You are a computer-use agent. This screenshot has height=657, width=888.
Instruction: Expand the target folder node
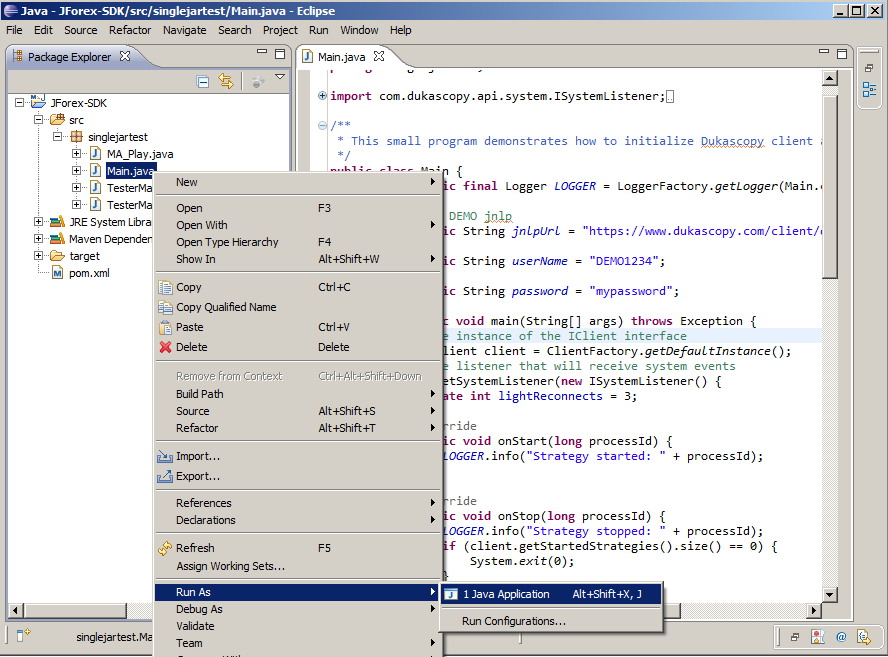[x=39, y=256]
